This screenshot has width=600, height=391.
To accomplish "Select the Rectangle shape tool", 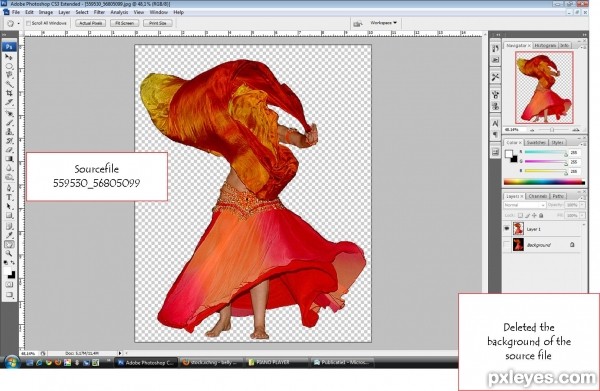I will (x=9, y=216).
